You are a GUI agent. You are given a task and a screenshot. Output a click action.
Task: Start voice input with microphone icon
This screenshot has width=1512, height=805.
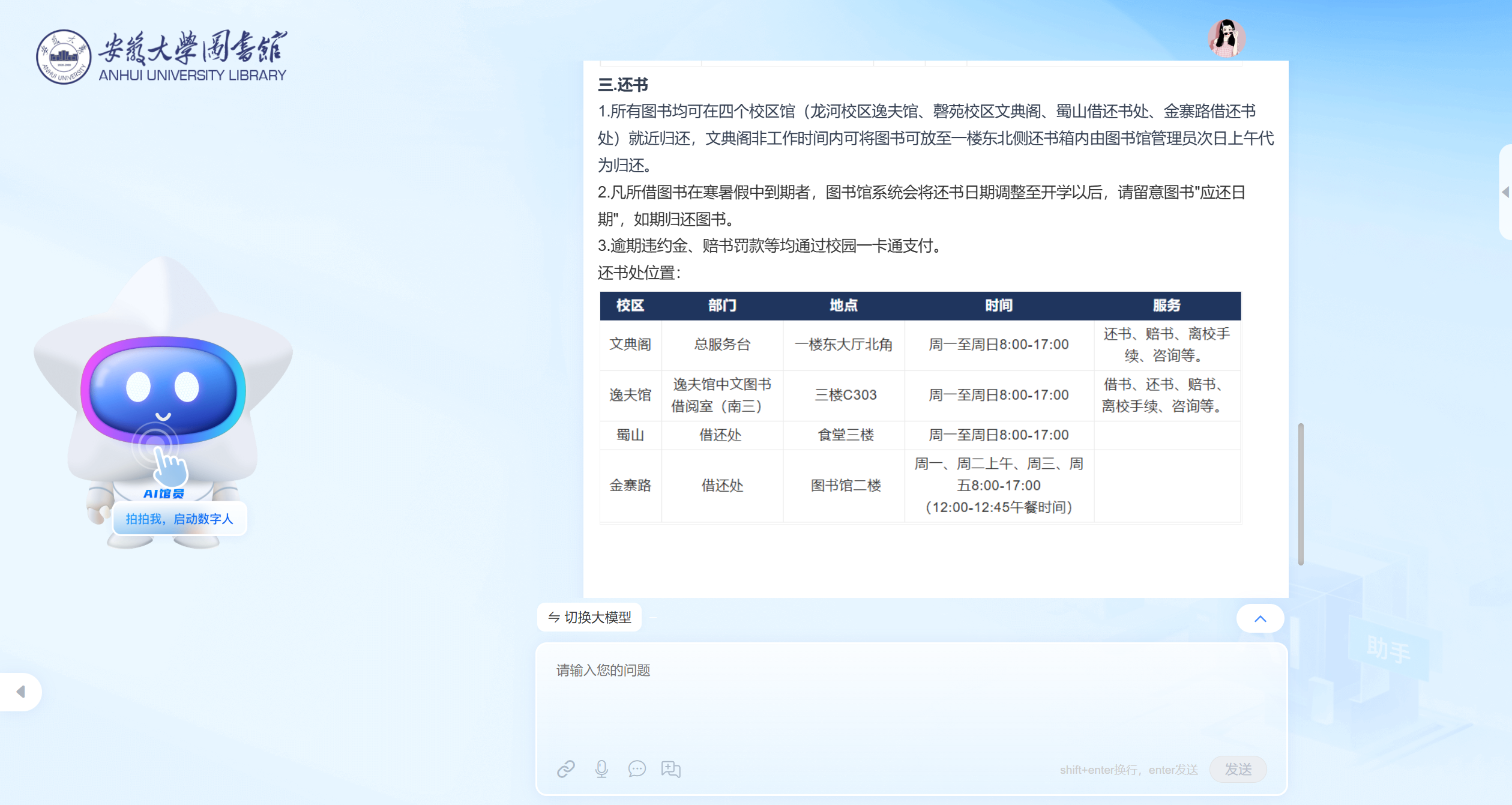[x=601, y=769]
